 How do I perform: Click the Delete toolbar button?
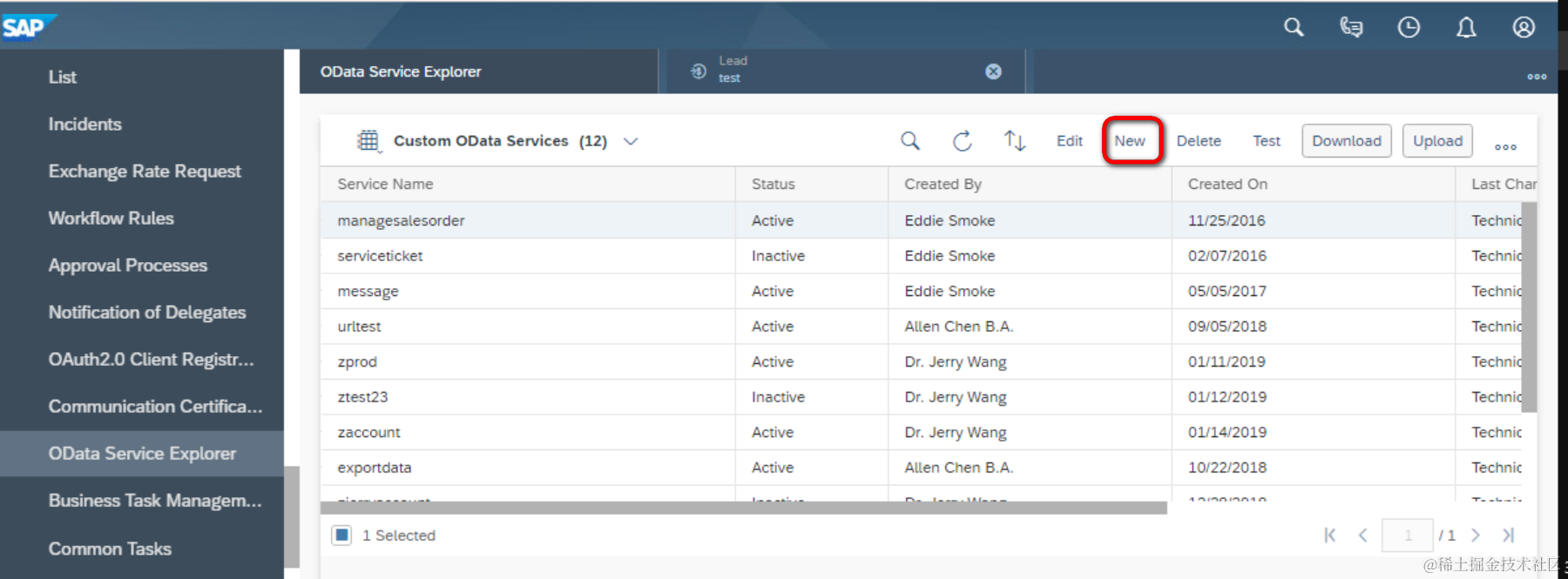(1199, 141)
